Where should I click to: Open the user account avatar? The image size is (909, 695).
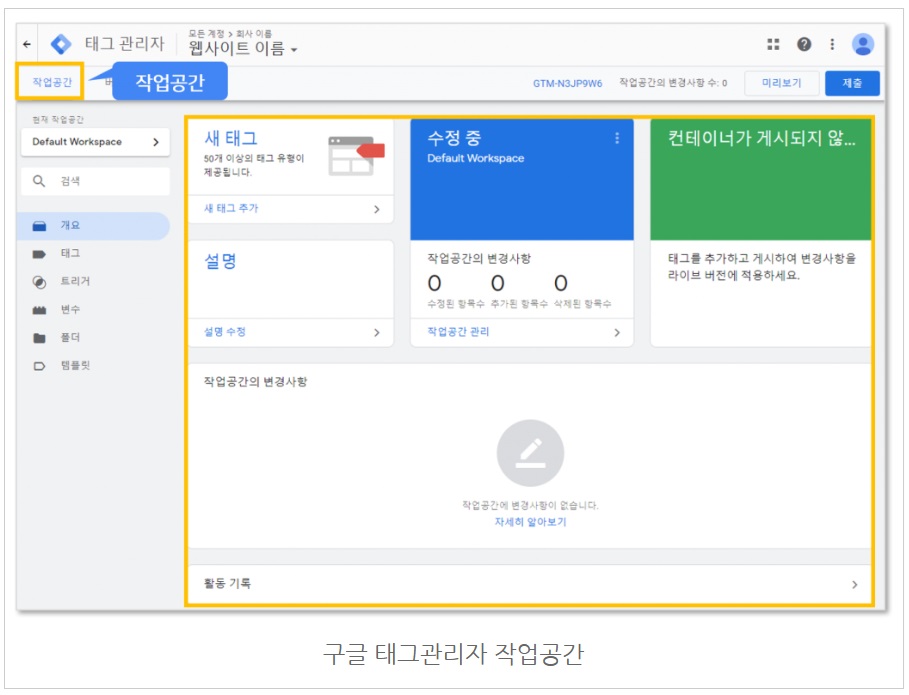(863, 44)
